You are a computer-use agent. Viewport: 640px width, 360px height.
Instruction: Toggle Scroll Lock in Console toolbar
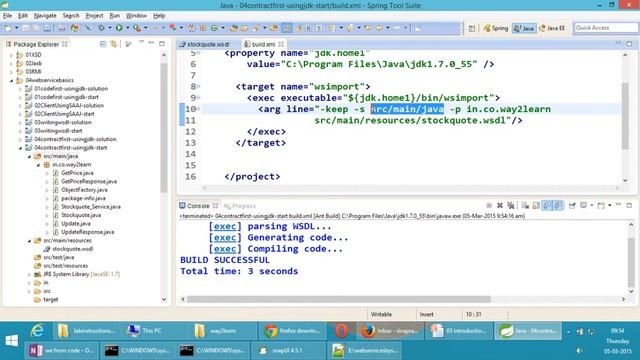(x=536, y=205)
